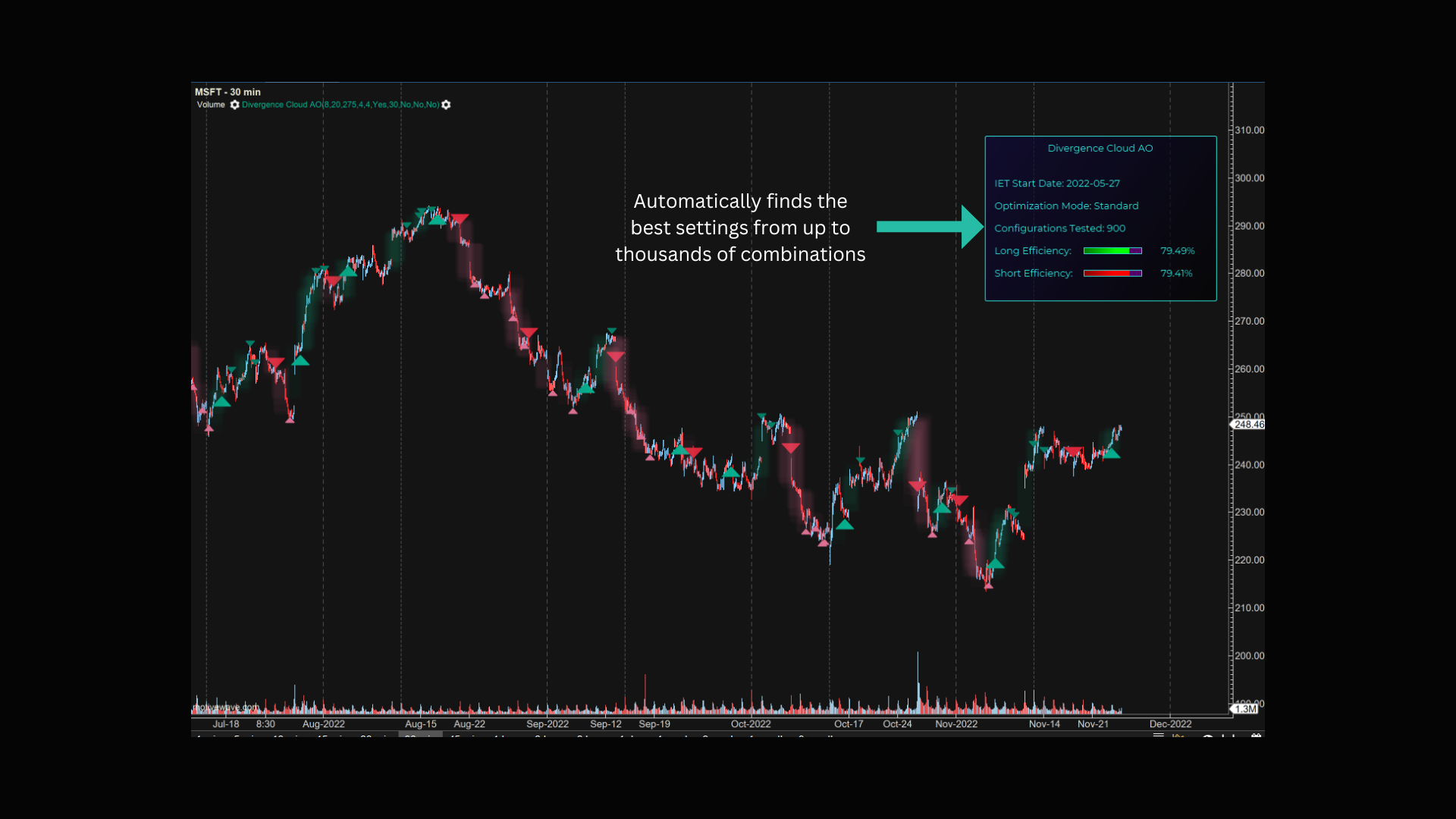The width and height of the screenshot is (1456, 819).
Task: Click the Configurations Tested: 900 line
Action: (1059, 228)
